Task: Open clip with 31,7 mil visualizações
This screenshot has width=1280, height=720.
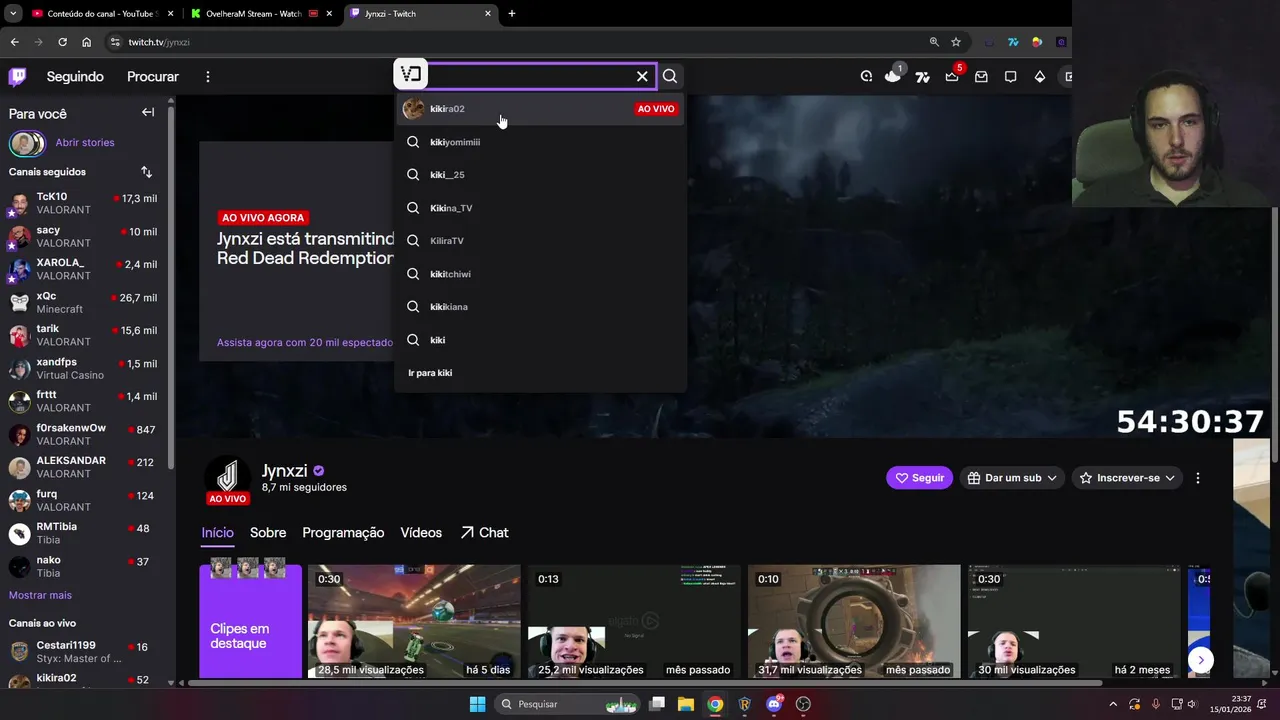Action: 854,621
